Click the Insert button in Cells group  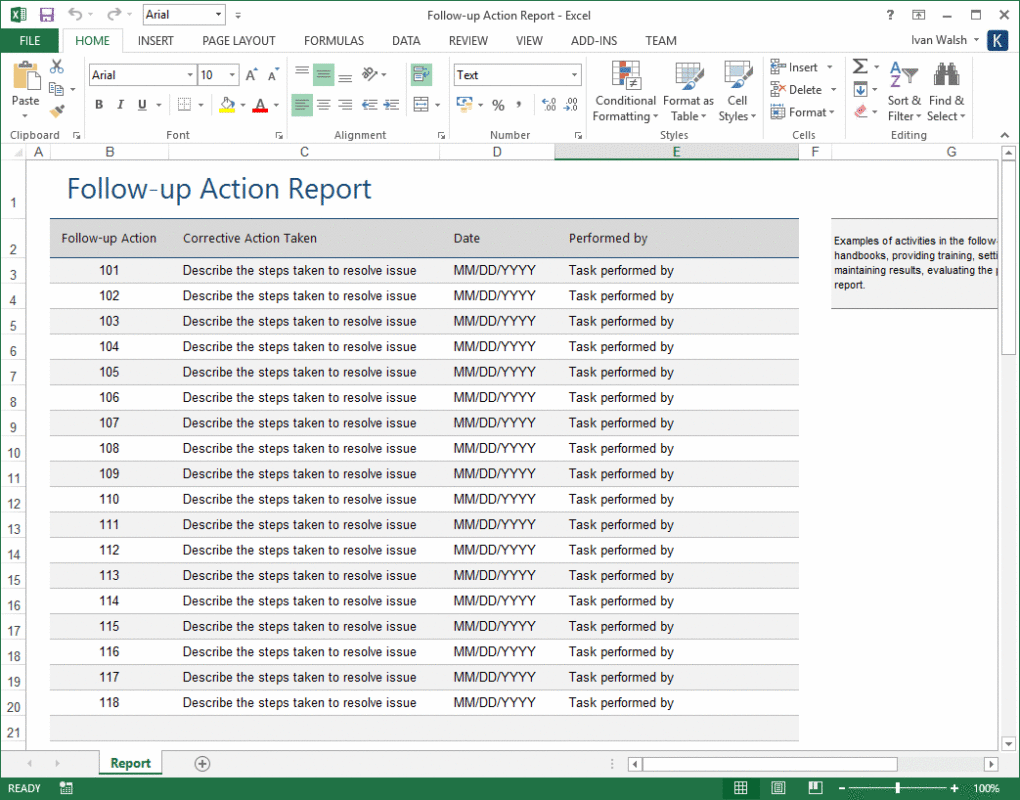tap(800, 66)
